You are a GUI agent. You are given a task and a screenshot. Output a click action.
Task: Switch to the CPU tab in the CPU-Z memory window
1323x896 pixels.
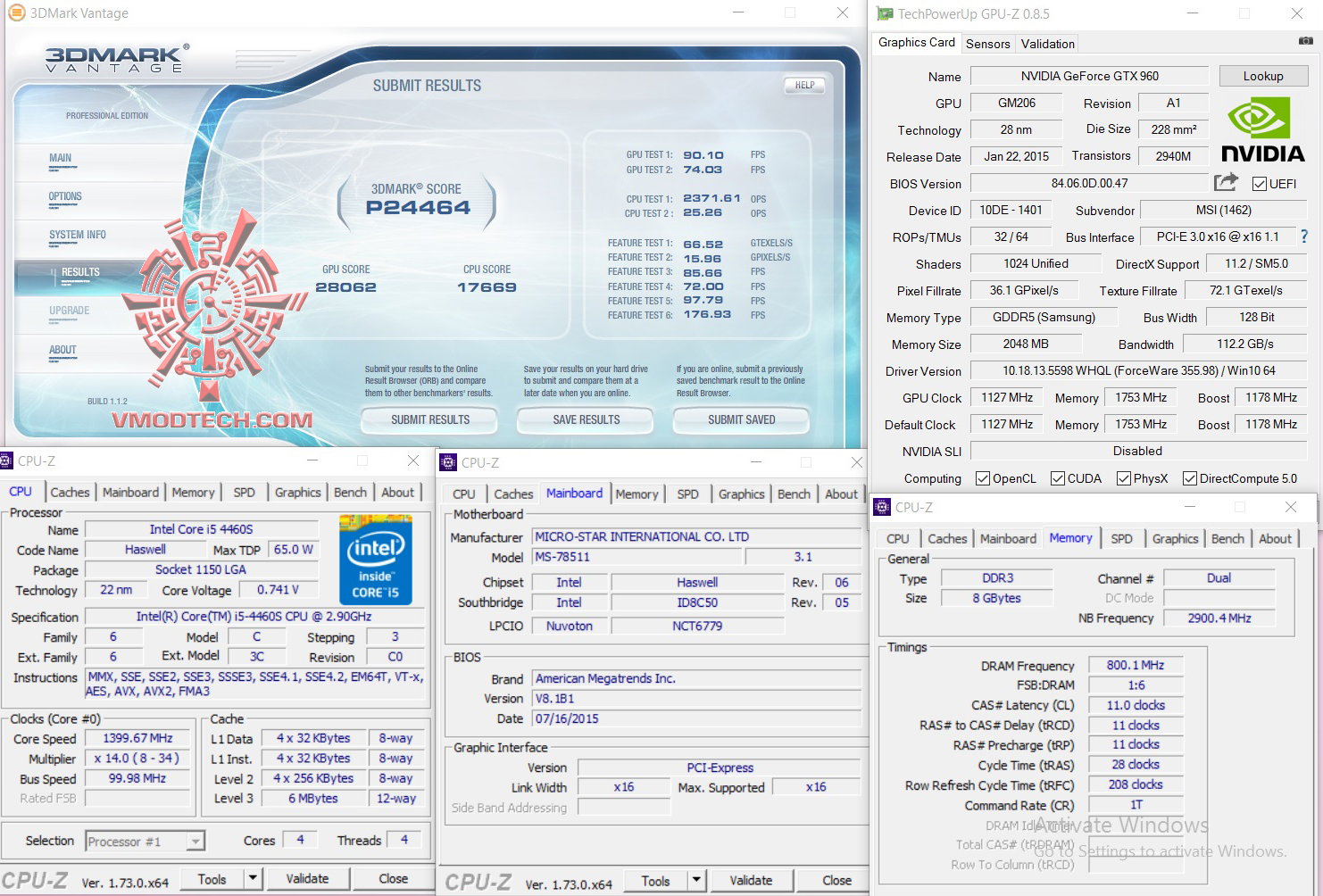[x=897, y=539]
